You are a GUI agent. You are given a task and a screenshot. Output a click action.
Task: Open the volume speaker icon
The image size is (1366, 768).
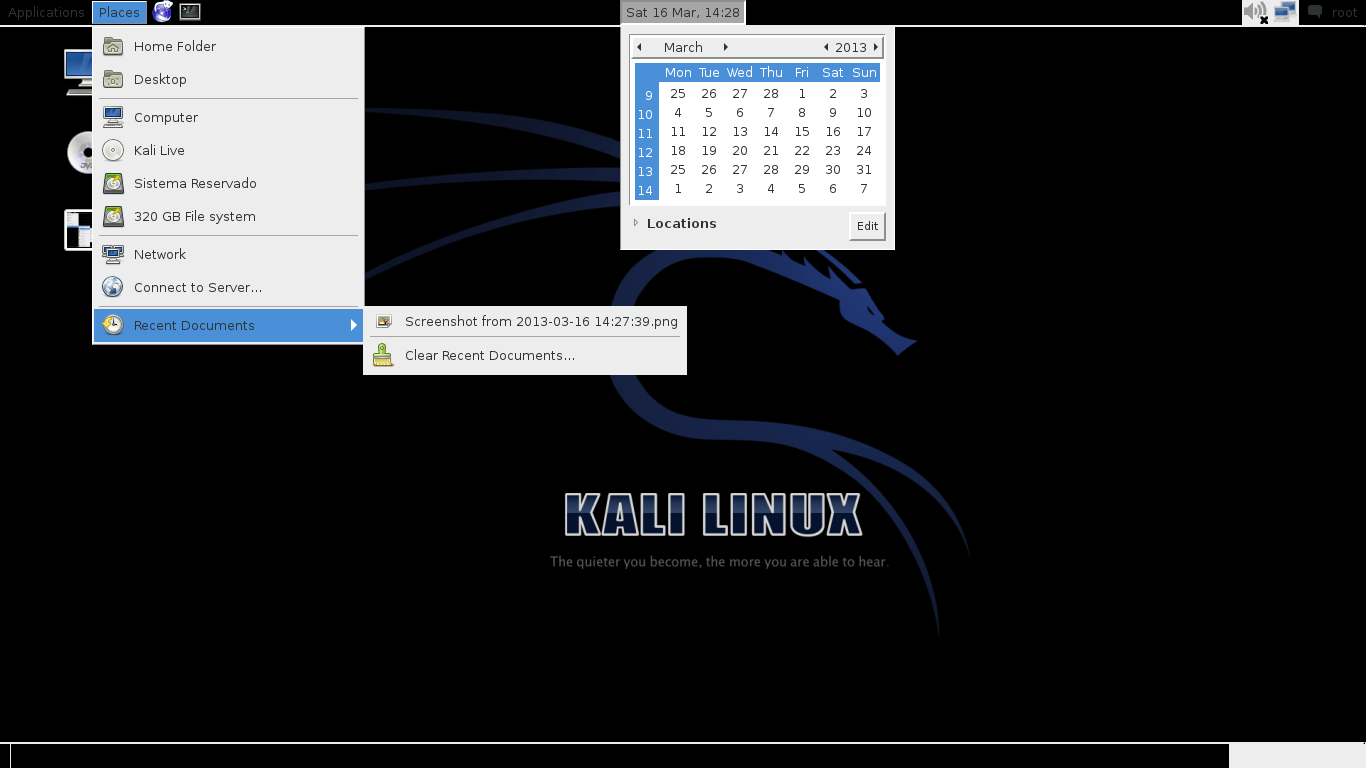pos(1255,12)
